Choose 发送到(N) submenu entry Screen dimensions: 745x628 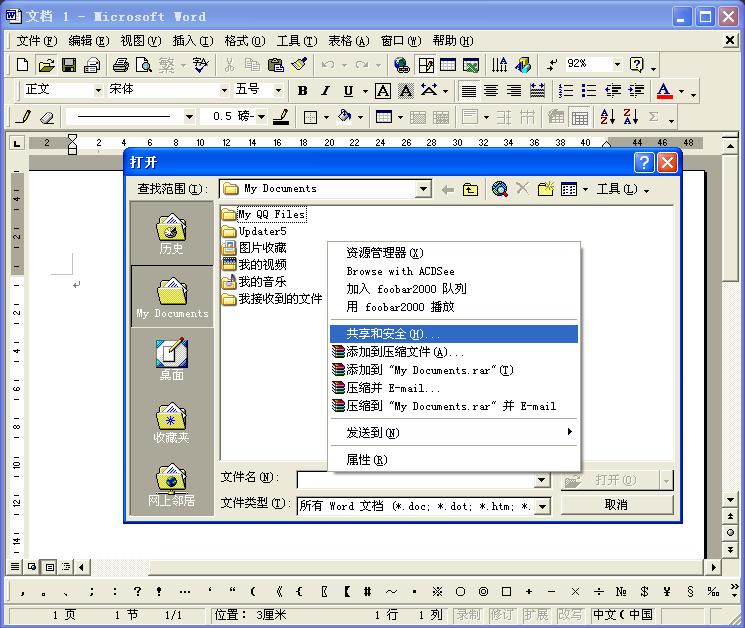[454, 433]
